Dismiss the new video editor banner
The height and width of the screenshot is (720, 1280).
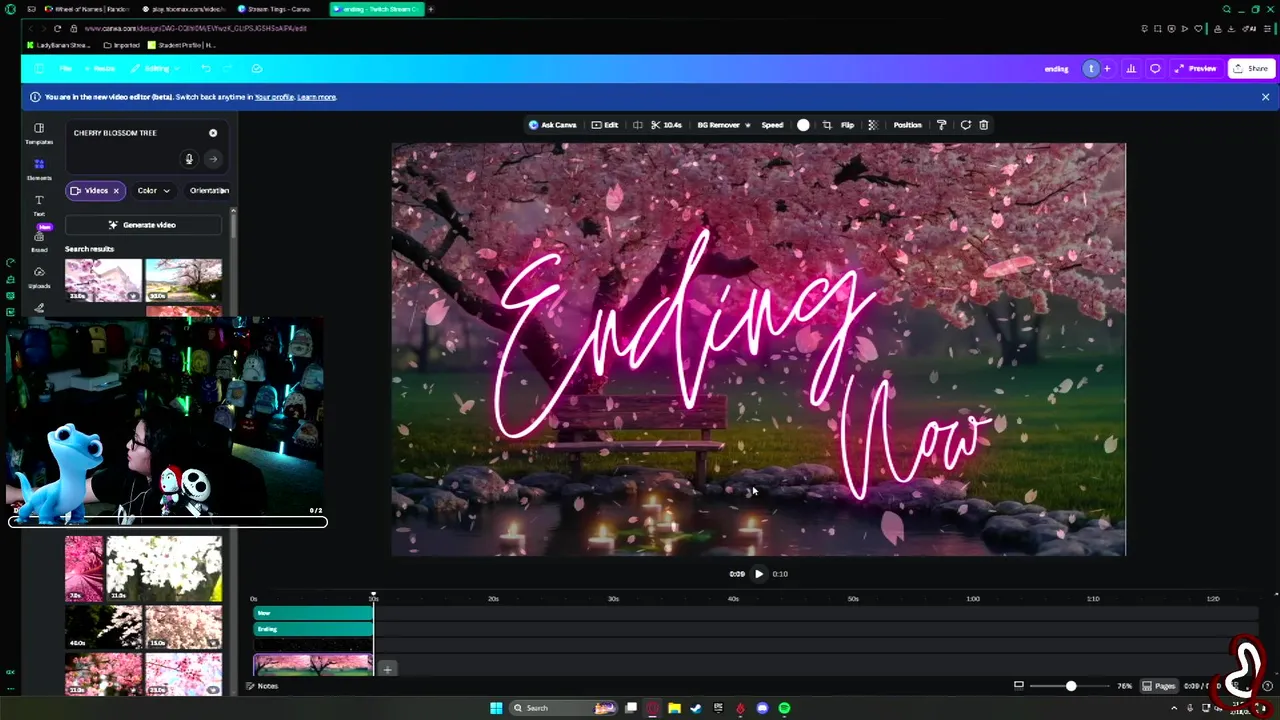pyautogui.click(x=1265, y=97)
